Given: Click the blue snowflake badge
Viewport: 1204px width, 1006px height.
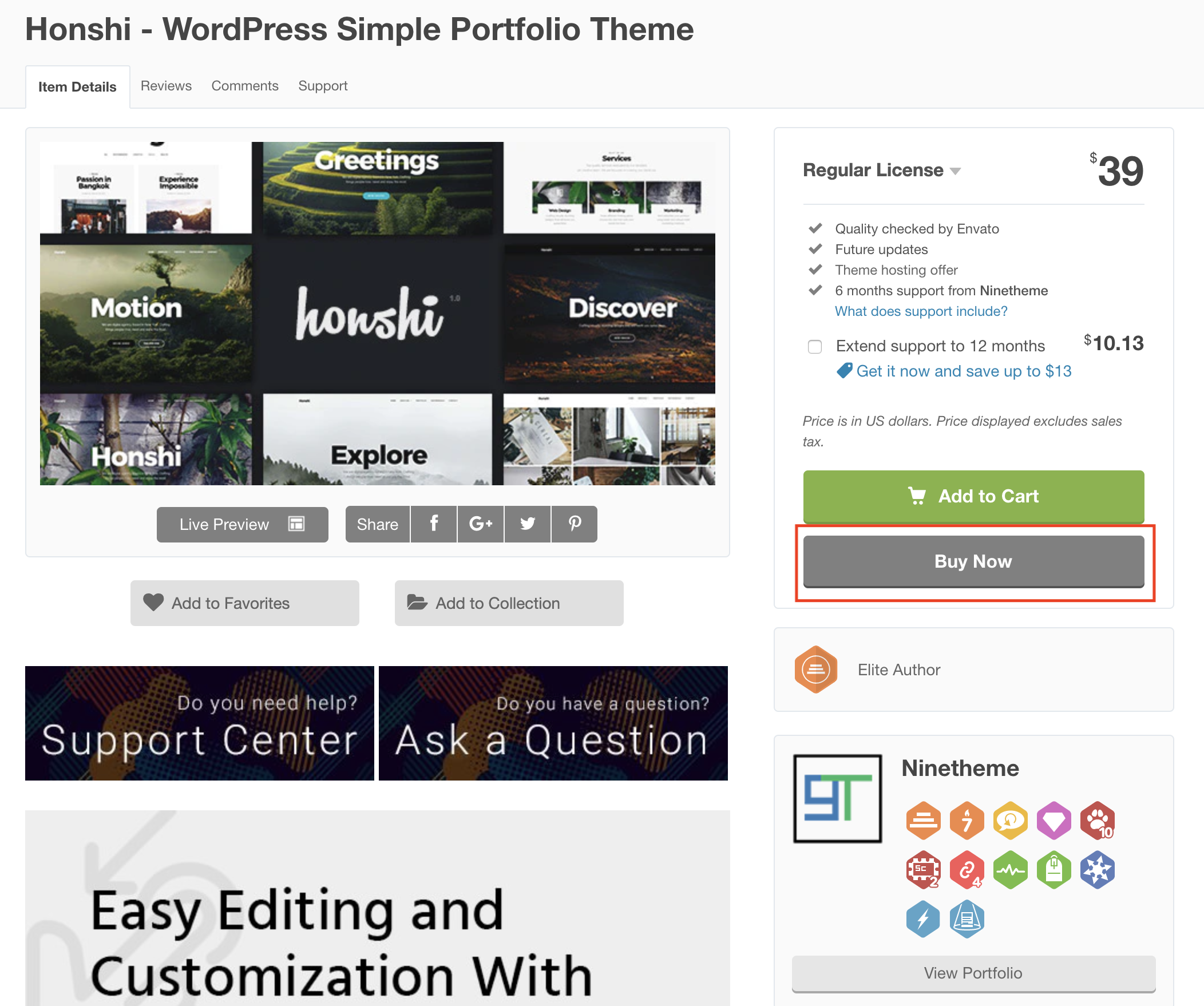Looking at the screenshot, I should [1098, 870].
